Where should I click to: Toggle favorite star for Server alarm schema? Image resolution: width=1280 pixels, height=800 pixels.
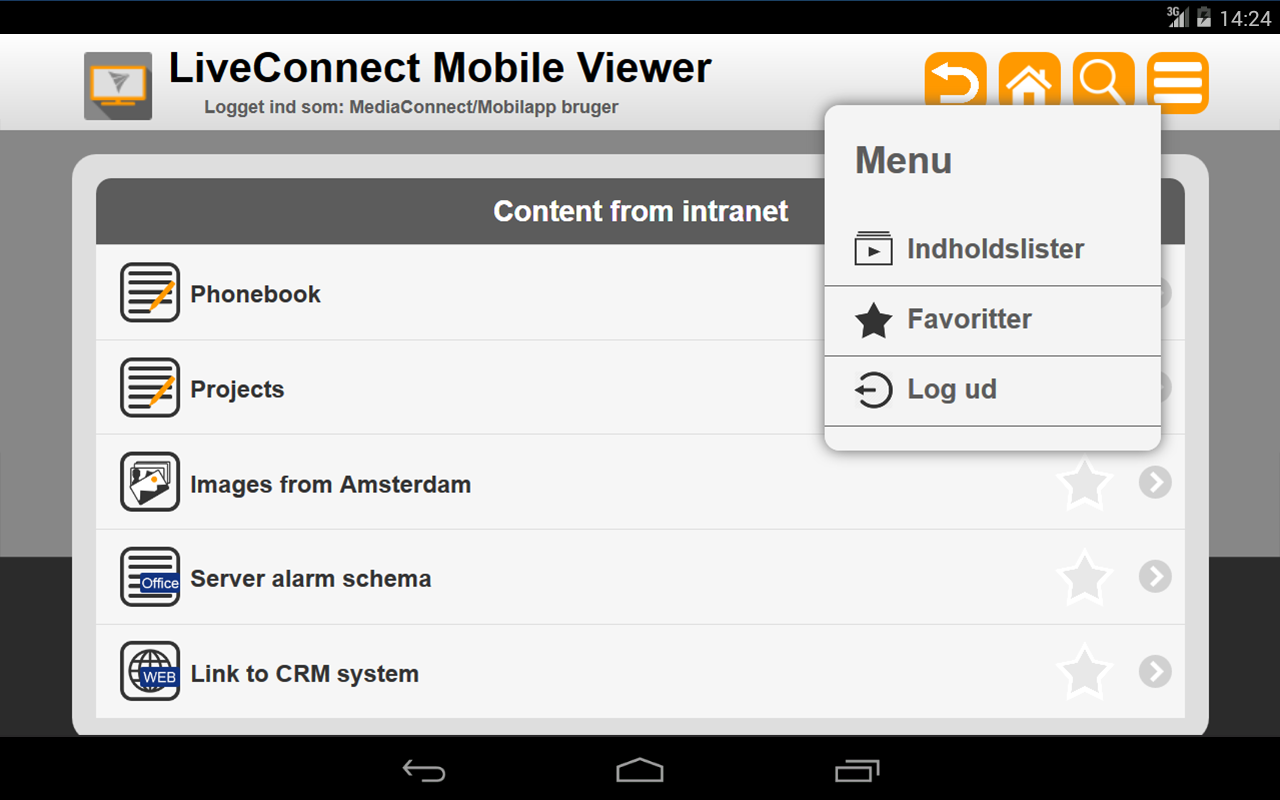click(x=1084, y=577)
